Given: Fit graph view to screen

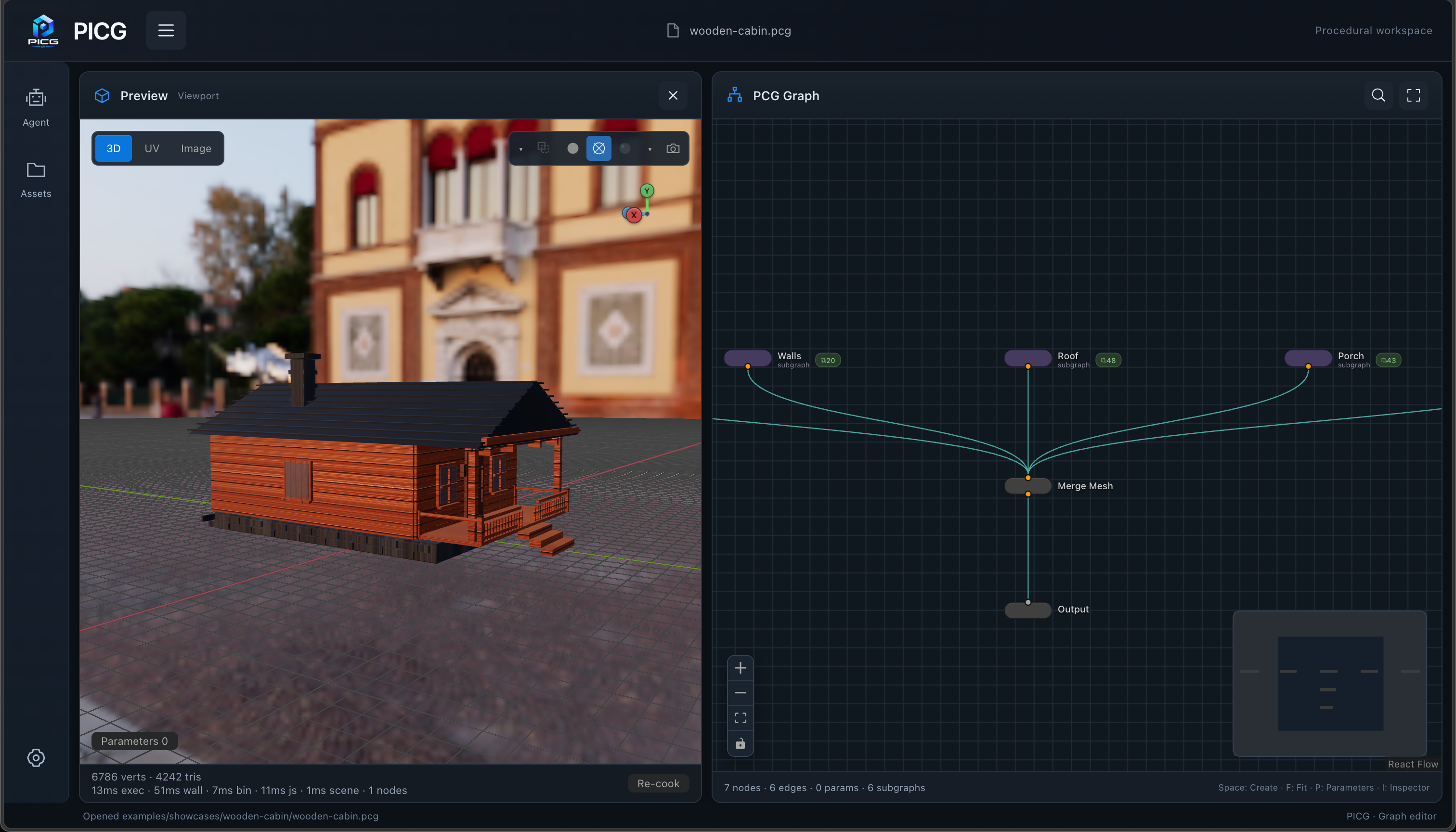Looking at the screenshot, I should [740, 718].
